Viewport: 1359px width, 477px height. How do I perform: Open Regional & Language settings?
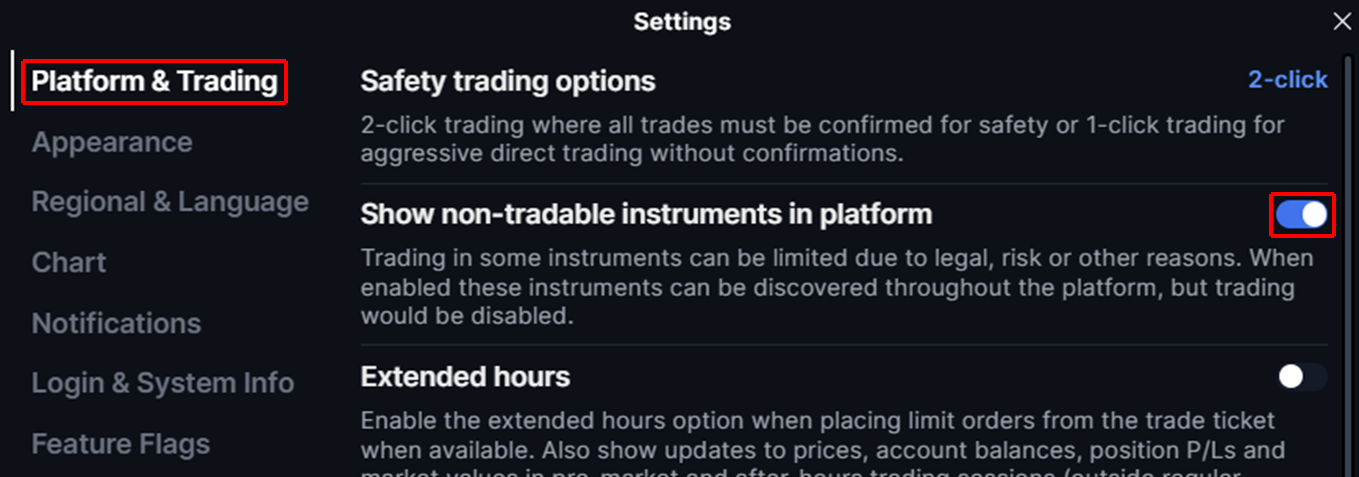click(170, 202)
